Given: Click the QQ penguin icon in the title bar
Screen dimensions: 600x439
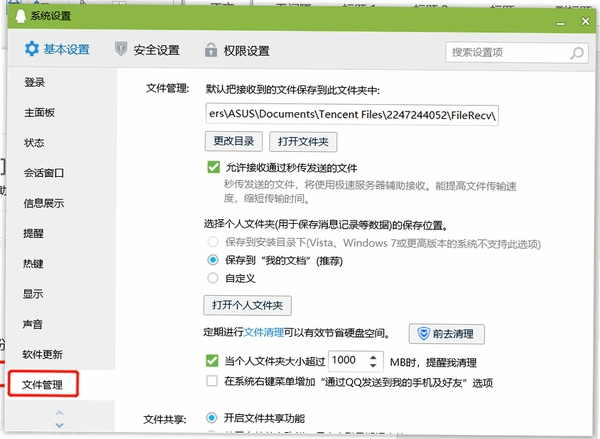Looking at the screenshot, I should pos(21,16).
